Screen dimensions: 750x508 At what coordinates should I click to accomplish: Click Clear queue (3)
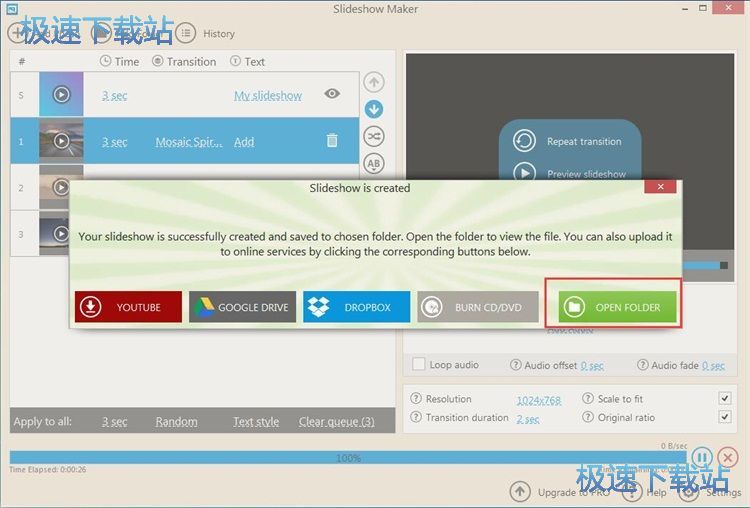point(337,421)
